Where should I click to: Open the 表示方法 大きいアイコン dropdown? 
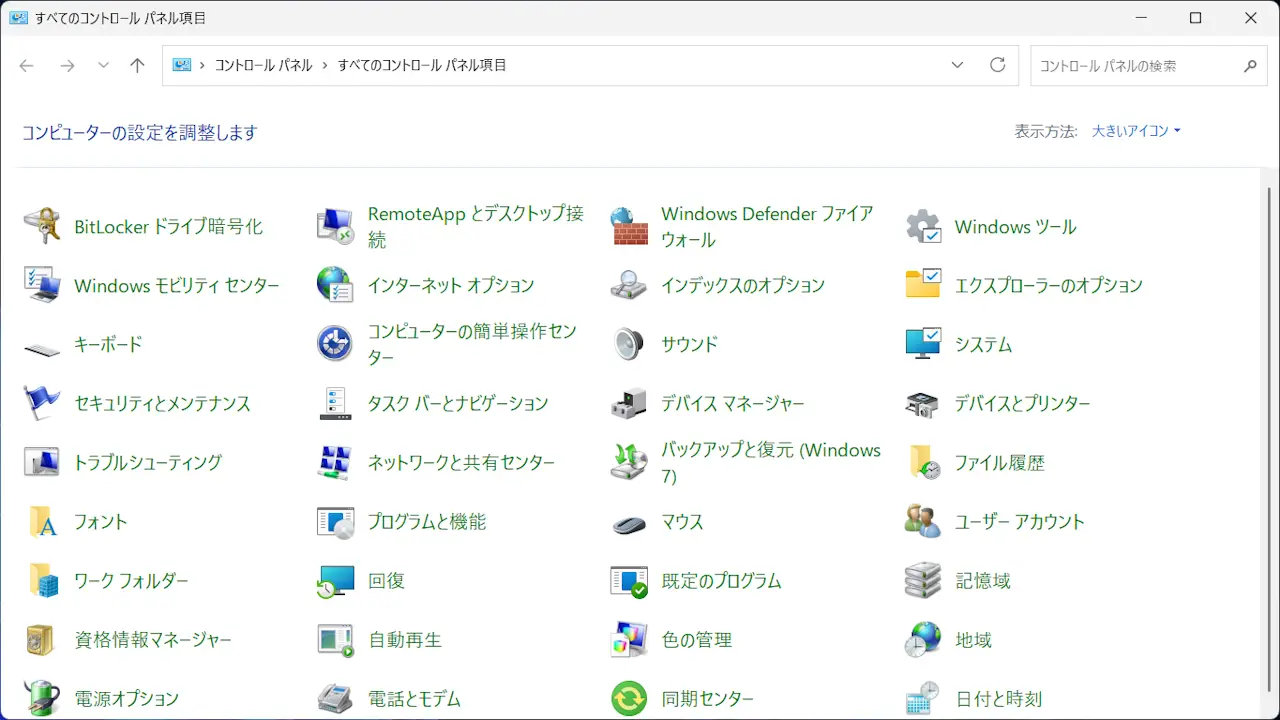click(x=1136, y=131)
